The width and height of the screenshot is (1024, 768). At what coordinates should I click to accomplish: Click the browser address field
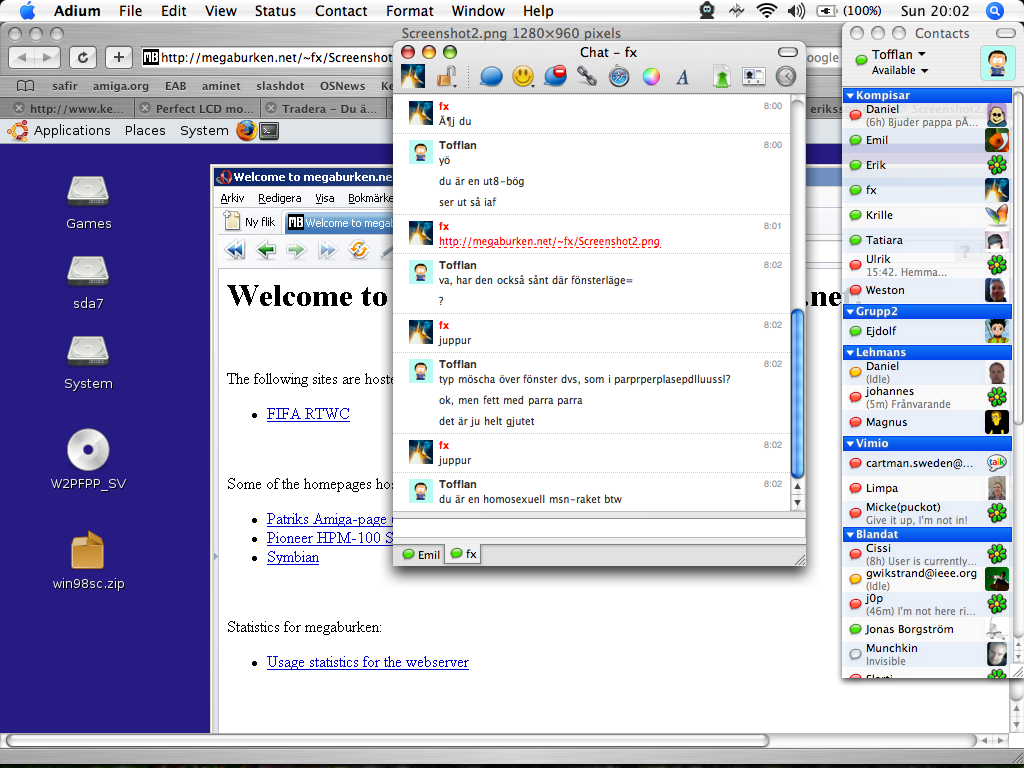[269, 57]
